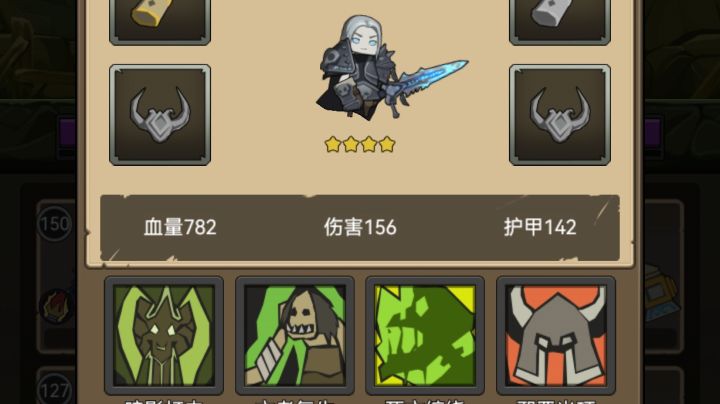Tap the 伤害156 damage stat
This screenshot has width=720, height=404.
point(360,227)
